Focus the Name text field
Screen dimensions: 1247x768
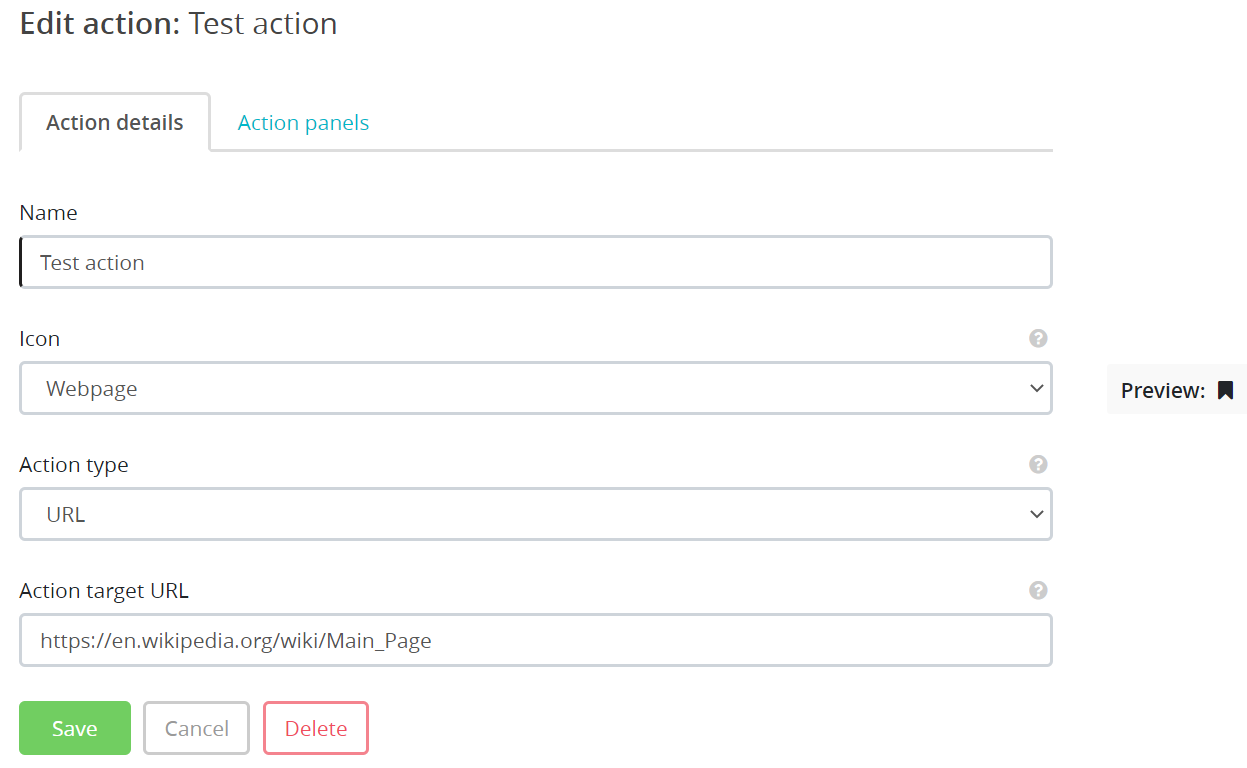point(535,262)
